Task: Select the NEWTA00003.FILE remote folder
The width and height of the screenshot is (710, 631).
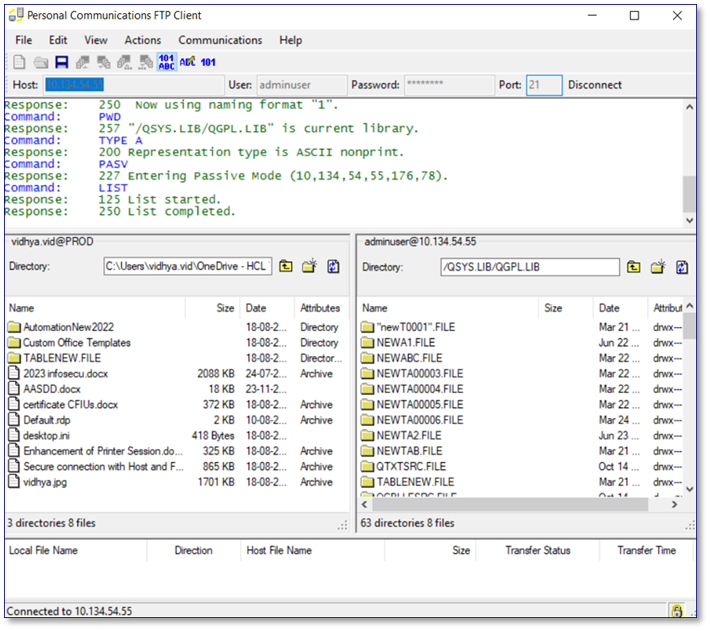Action: pyautogui.click(x=420, y=373)
